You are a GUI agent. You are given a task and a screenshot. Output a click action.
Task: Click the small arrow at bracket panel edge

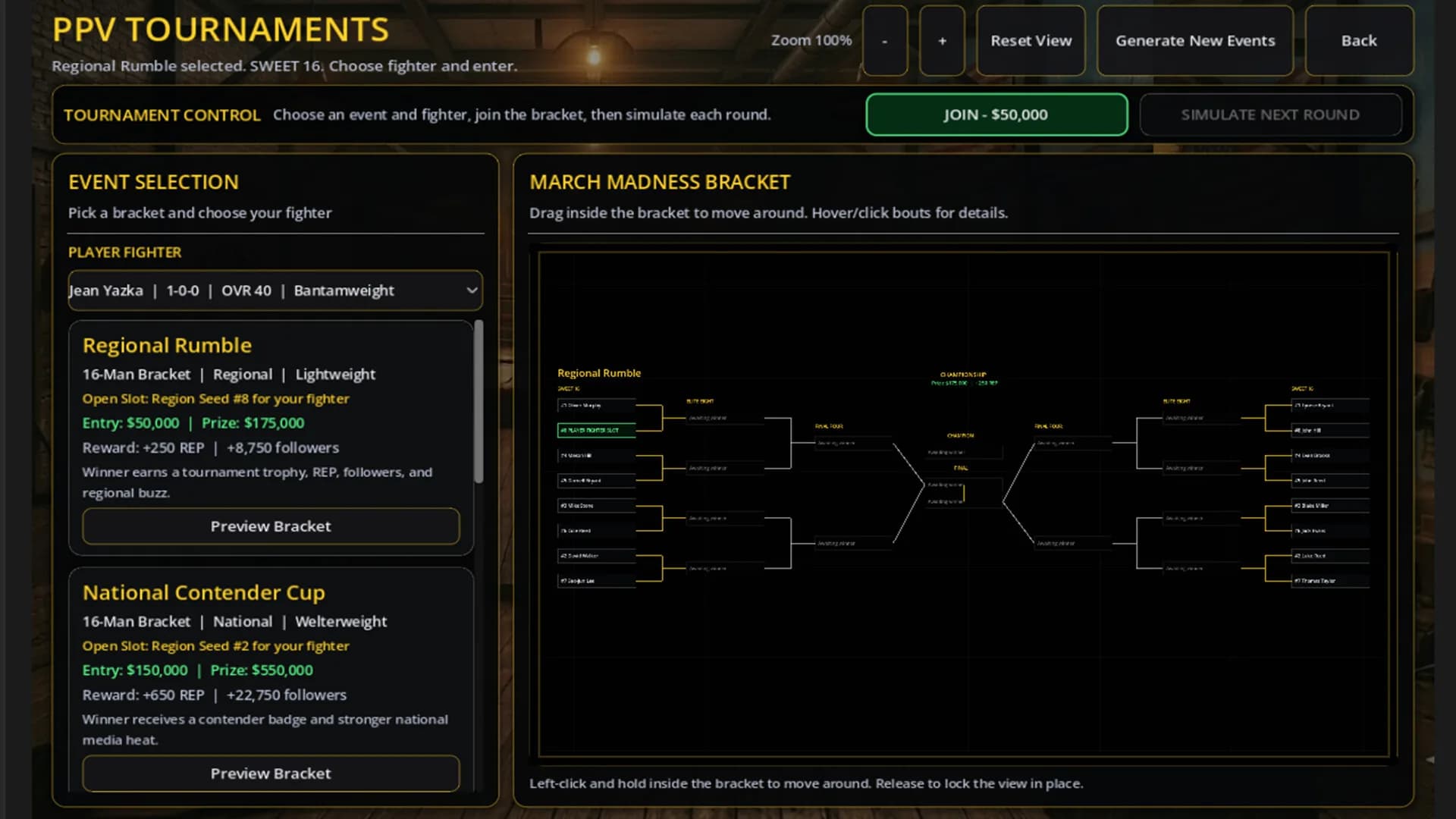coord(1429,759)
